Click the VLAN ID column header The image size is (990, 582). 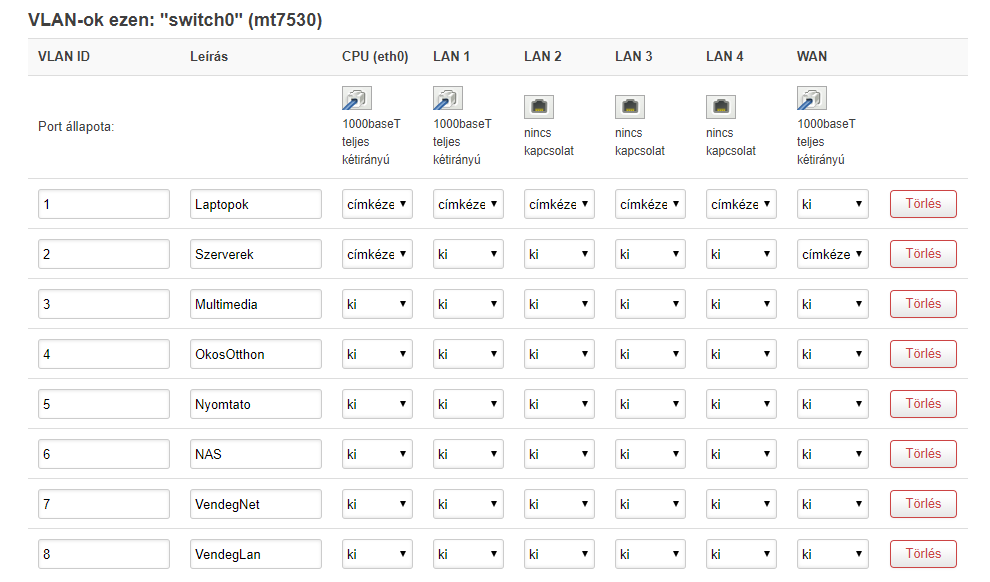tap(64, 56)
